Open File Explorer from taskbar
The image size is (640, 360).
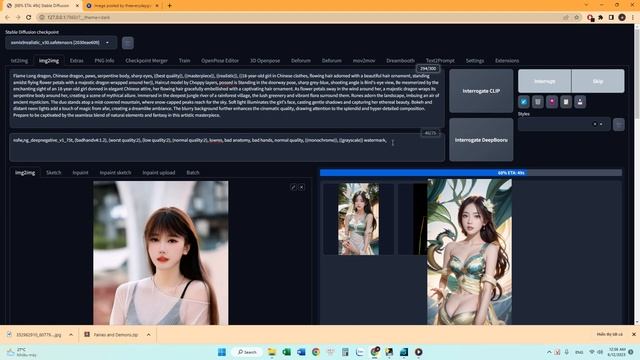272,352
